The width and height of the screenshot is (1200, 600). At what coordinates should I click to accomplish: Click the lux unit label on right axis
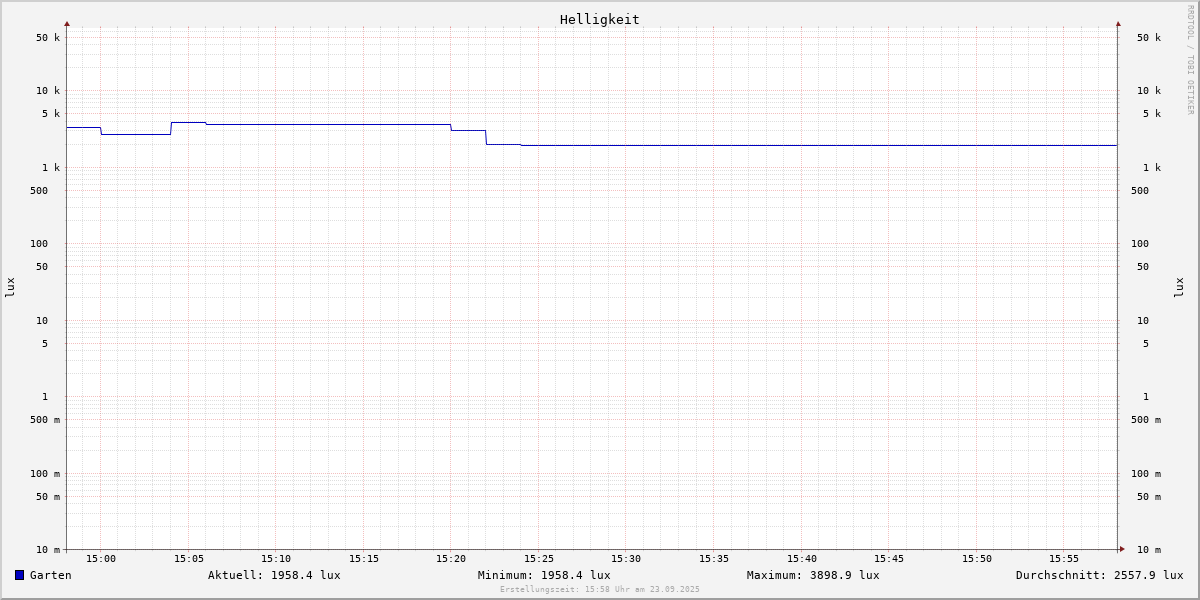click(1179, 288)
